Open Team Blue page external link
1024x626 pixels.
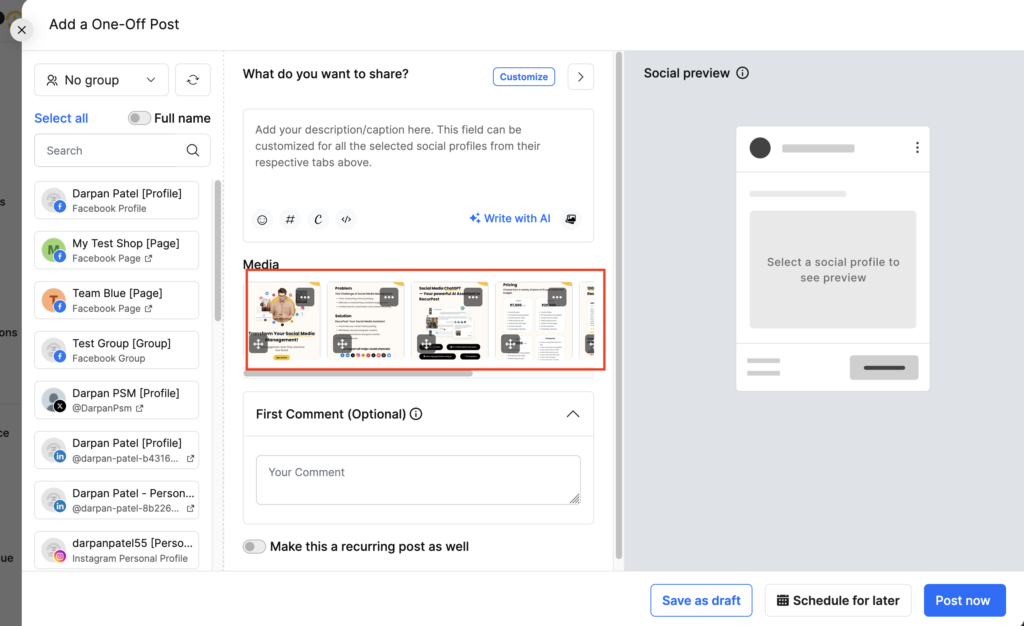click(148, 309)
